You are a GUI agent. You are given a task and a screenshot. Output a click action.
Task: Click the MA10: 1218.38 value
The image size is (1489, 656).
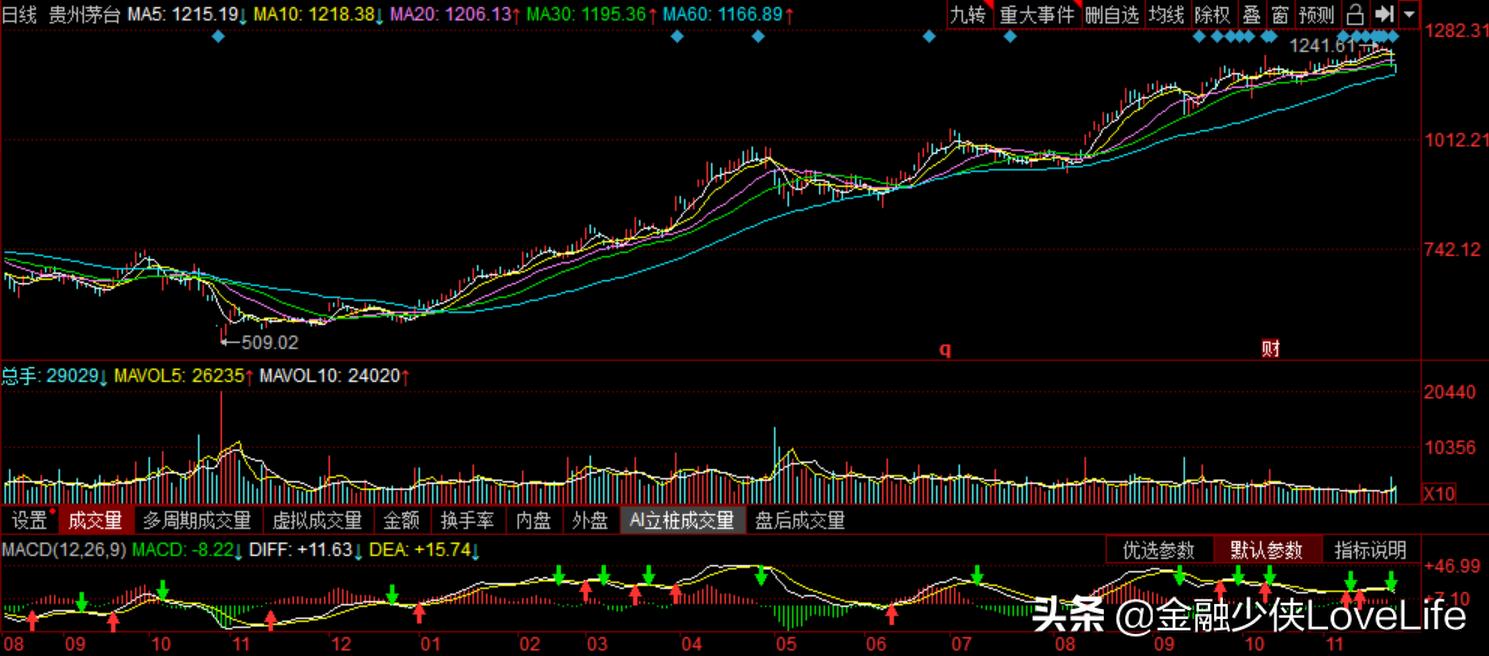point(319,15)
